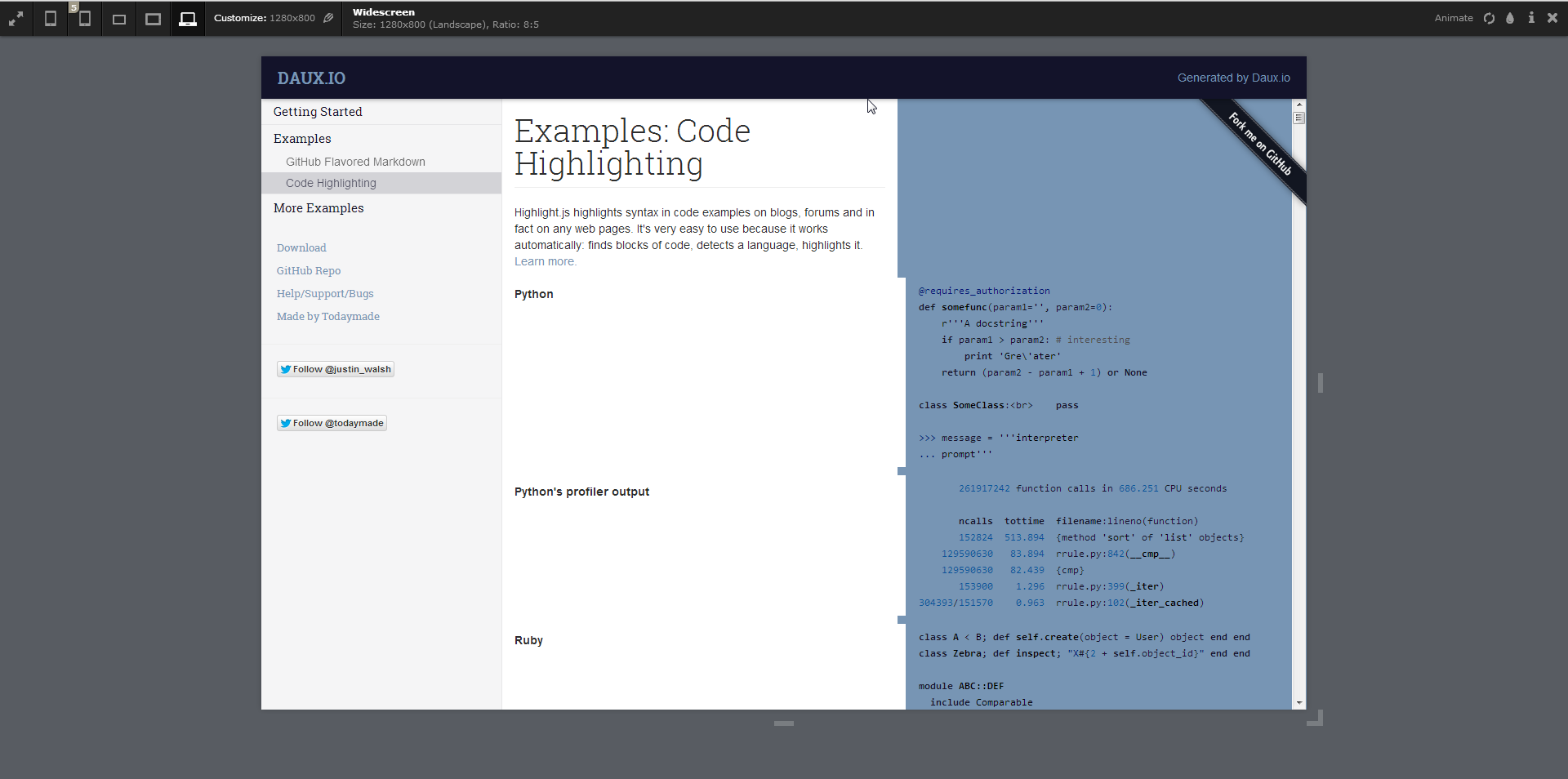Open Made by Todaymade link
The height and width of the screenshot is (779, 1568).
[328, 316]
